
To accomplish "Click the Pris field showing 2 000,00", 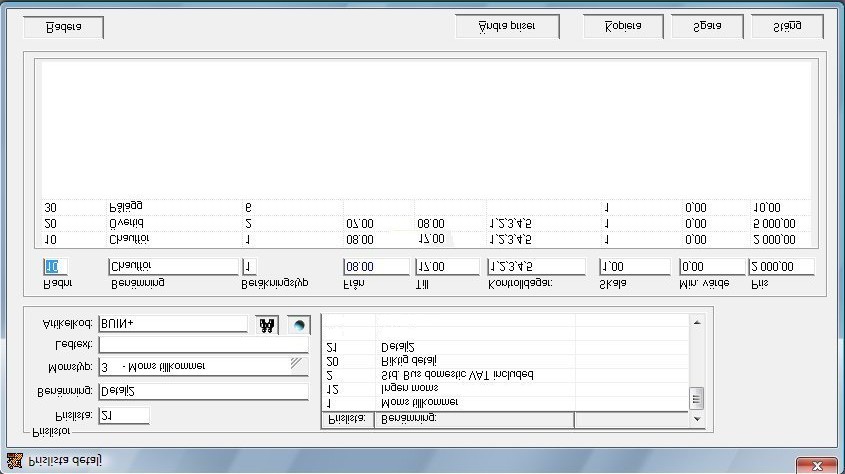I will (x=781, y=267).
